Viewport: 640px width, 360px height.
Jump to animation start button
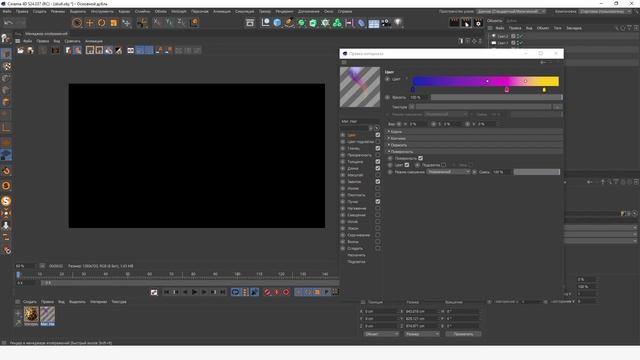pos(166,292)
